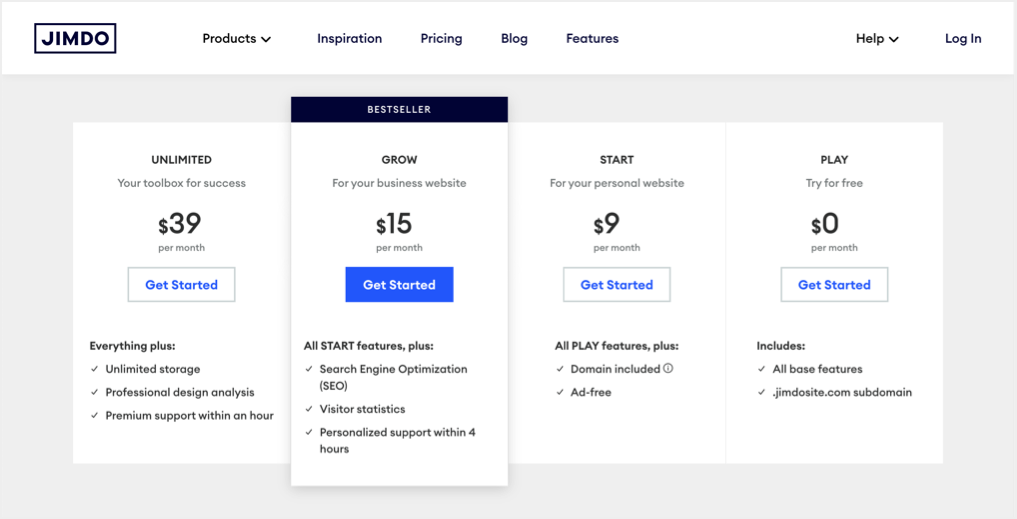Click the chevron arrow next to Products
Image resolution: width=1017 pixels, height=519 pixels.
coord(266,40)
